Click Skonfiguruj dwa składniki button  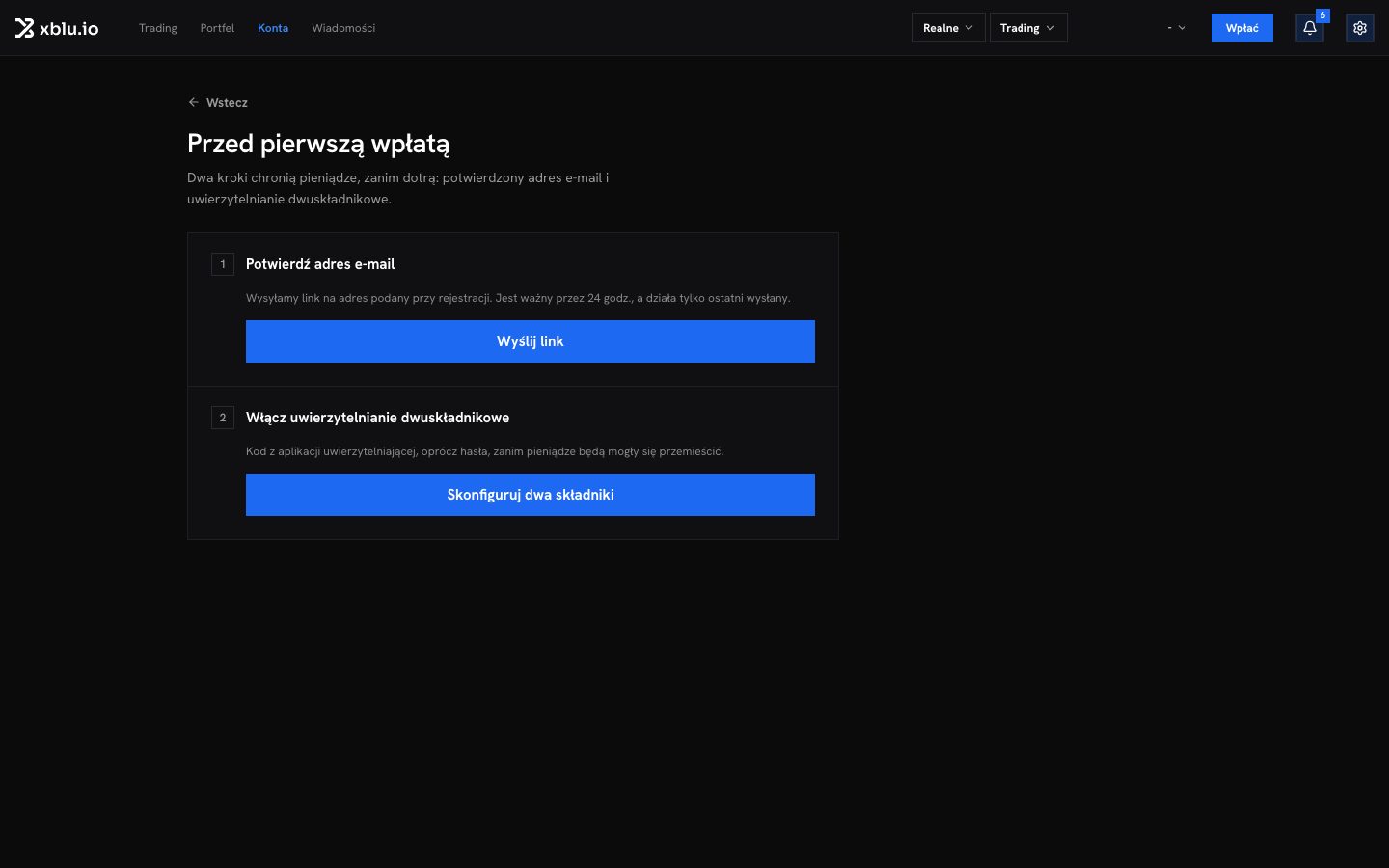point(531,495)
